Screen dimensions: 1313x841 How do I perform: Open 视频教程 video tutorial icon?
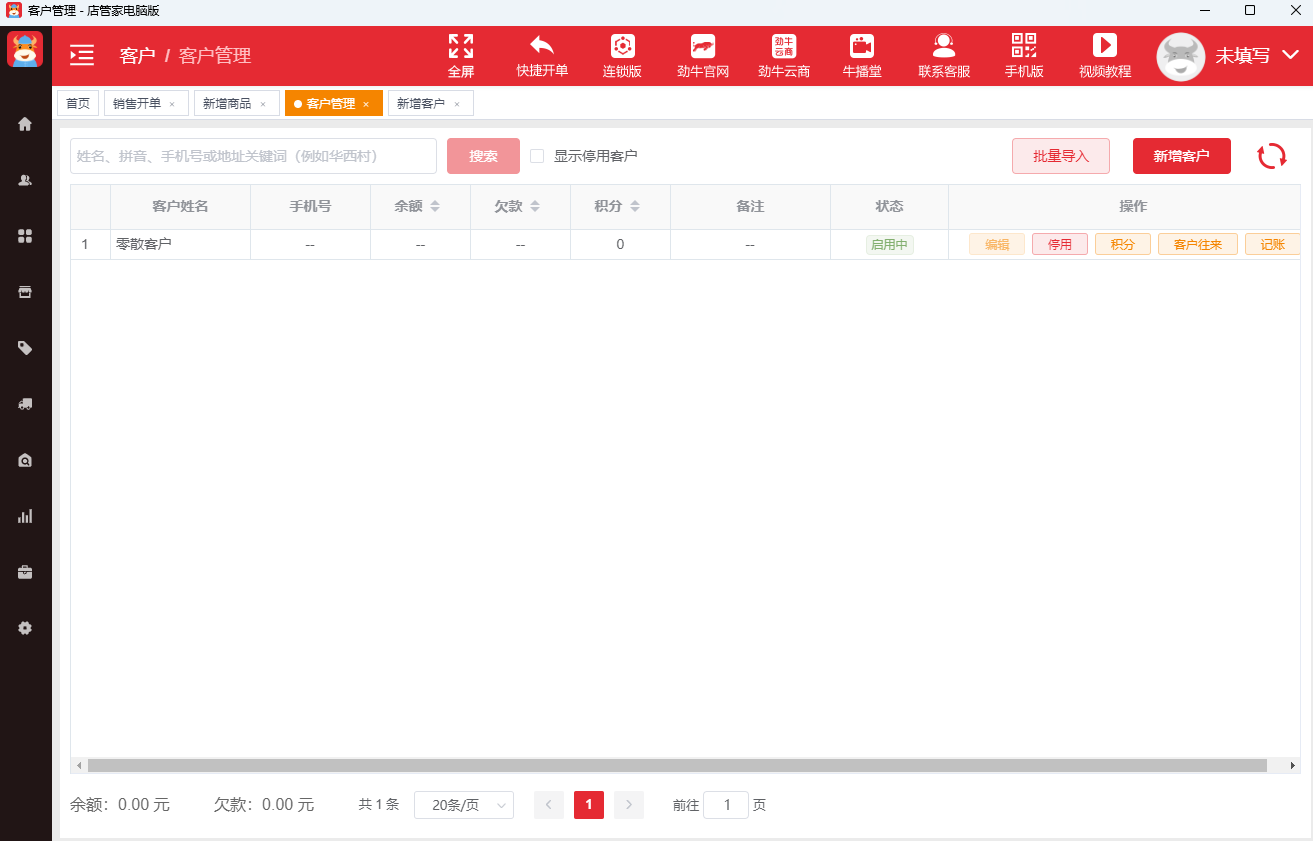tap(1105, 46)
